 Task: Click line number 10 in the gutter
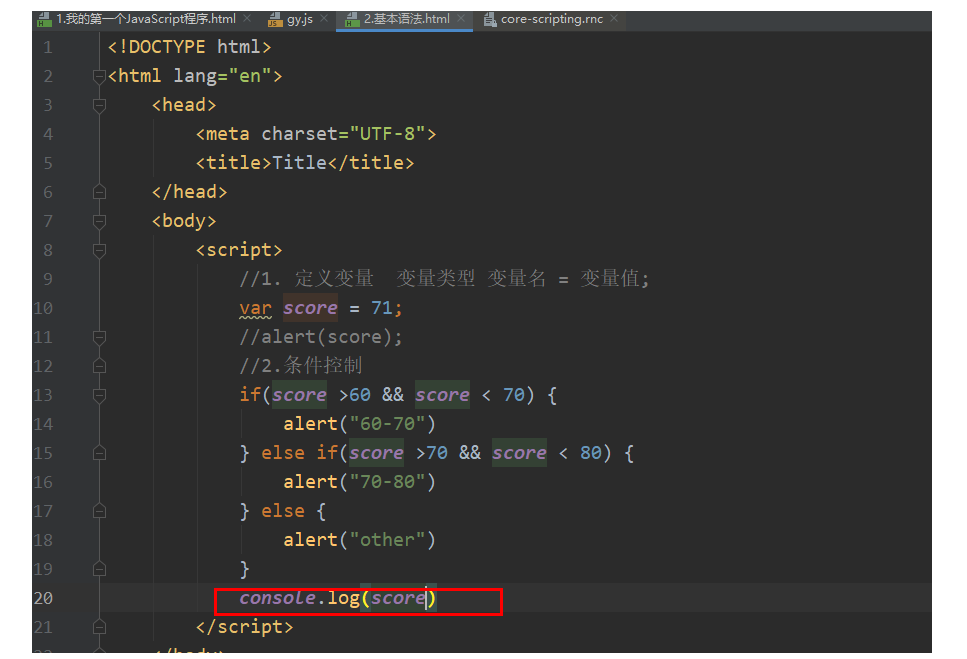pyautogui.click(x=43, y=308)
